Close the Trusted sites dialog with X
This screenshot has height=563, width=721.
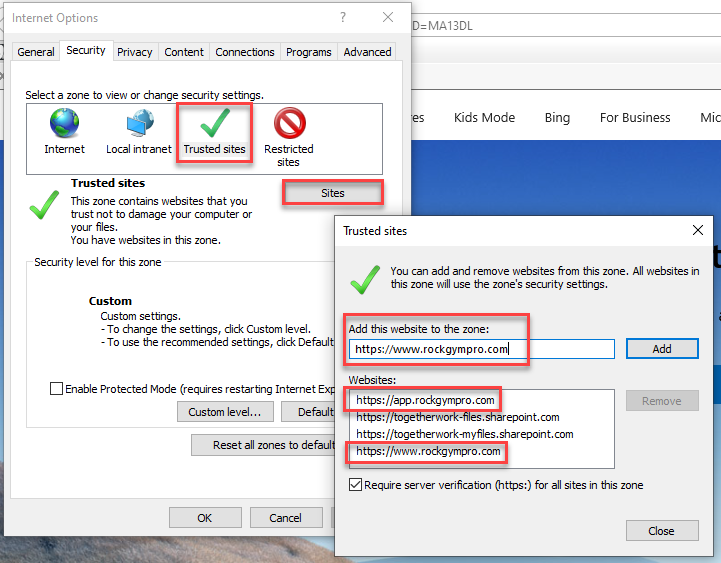(698, 230)
